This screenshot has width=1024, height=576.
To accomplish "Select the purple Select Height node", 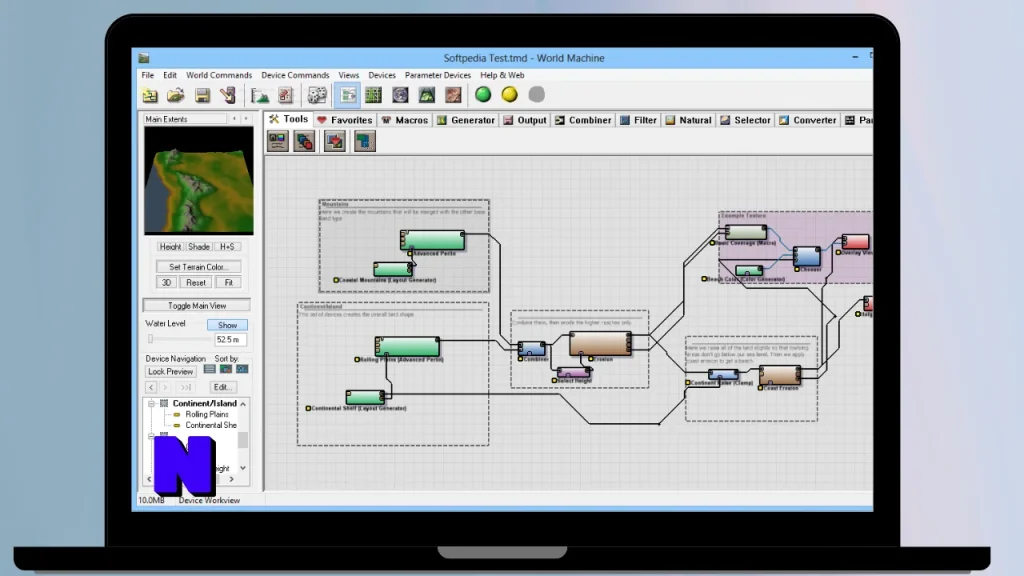I will [x=573, y=373].
